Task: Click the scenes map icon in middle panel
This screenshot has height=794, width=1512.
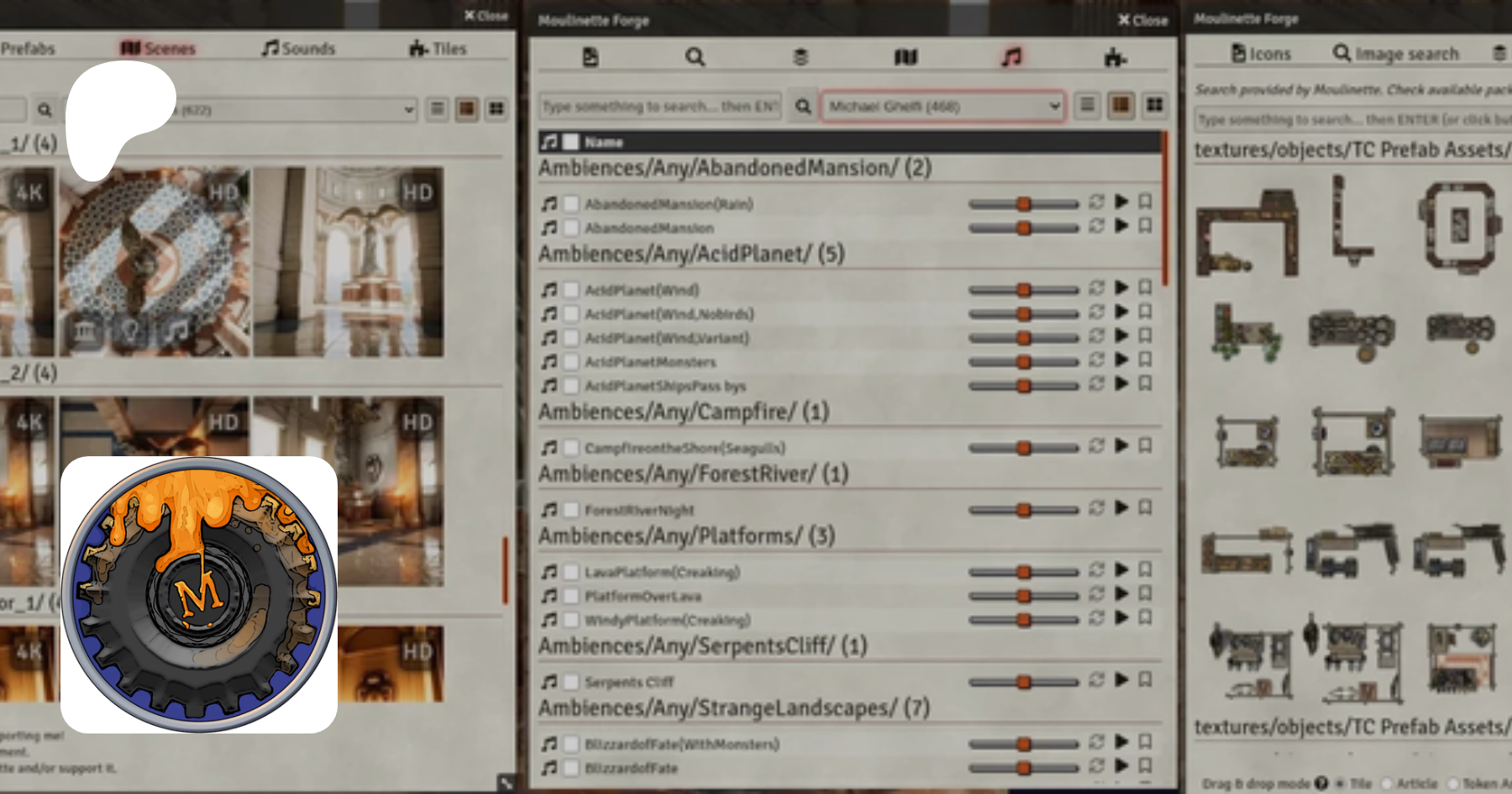Action: (906, 57)
